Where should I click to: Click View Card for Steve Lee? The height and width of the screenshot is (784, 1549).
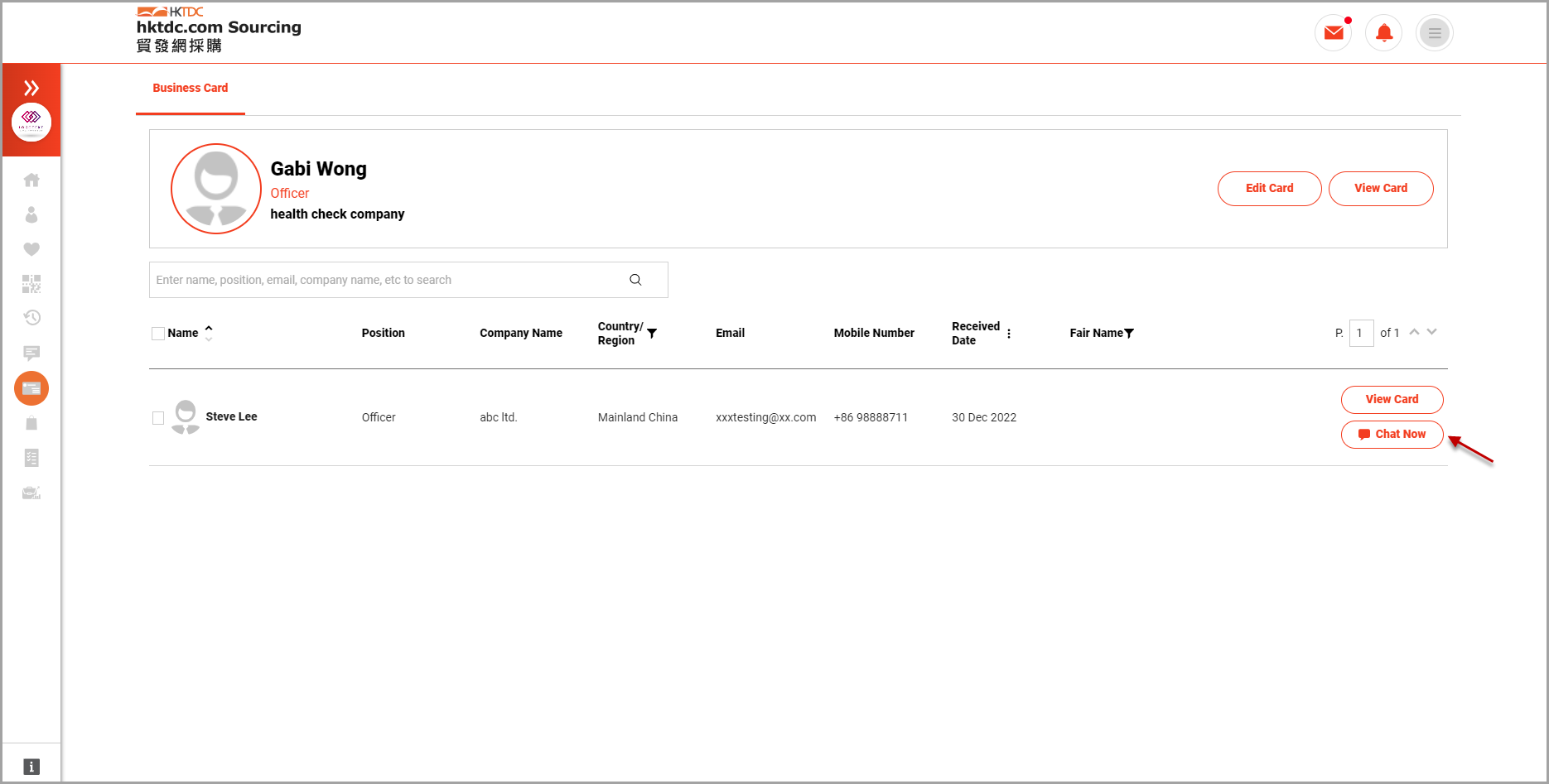[1392, 399]
